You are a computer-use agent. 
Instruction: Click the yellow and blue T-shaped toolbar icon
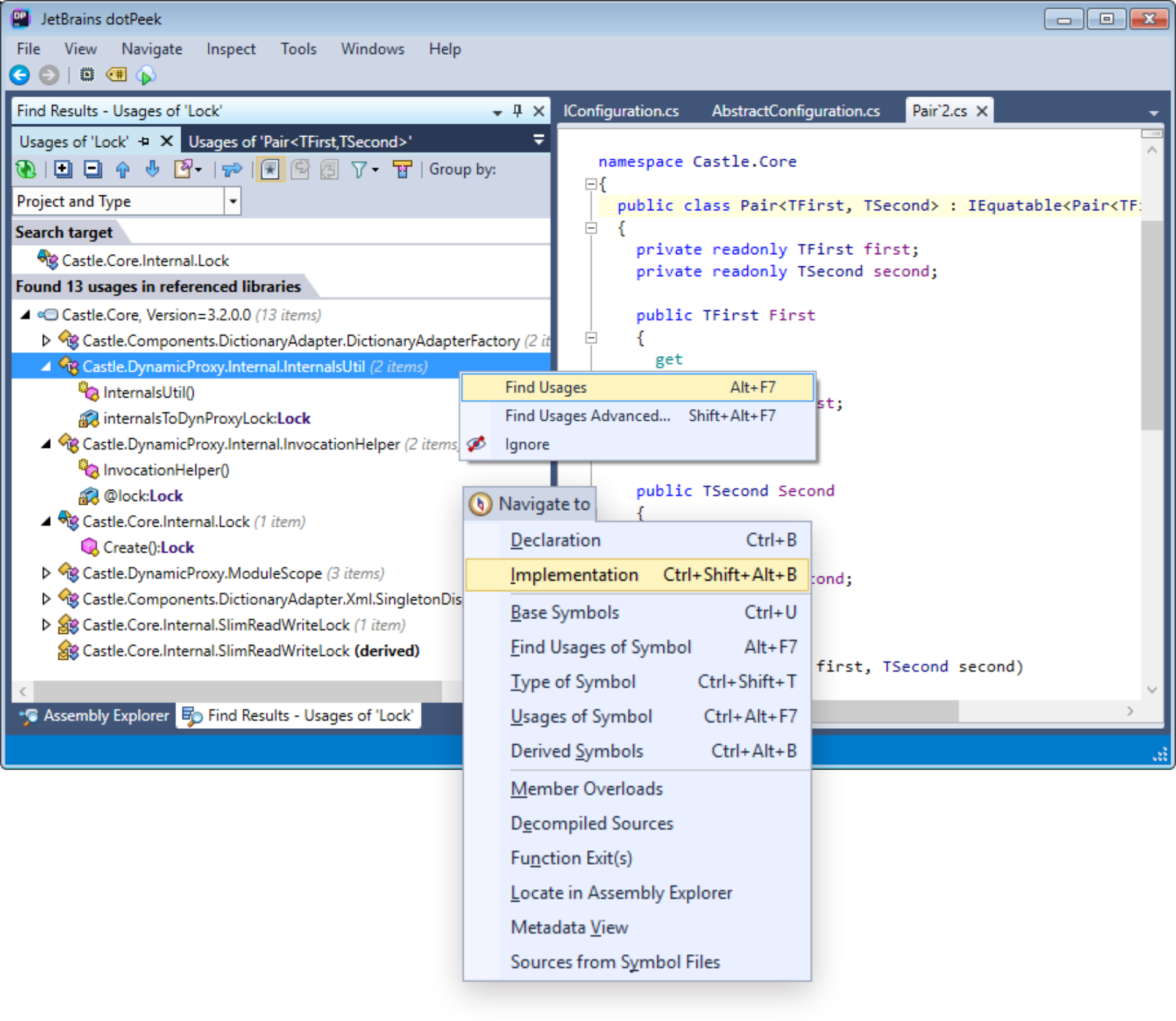coord(402,170)
